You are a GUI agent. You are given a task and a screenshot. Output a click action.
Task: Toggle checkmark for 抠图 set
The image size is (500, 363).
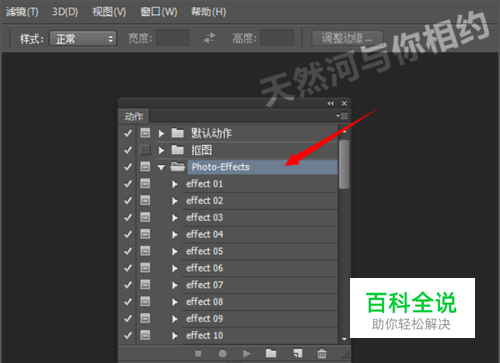(128, 150)
